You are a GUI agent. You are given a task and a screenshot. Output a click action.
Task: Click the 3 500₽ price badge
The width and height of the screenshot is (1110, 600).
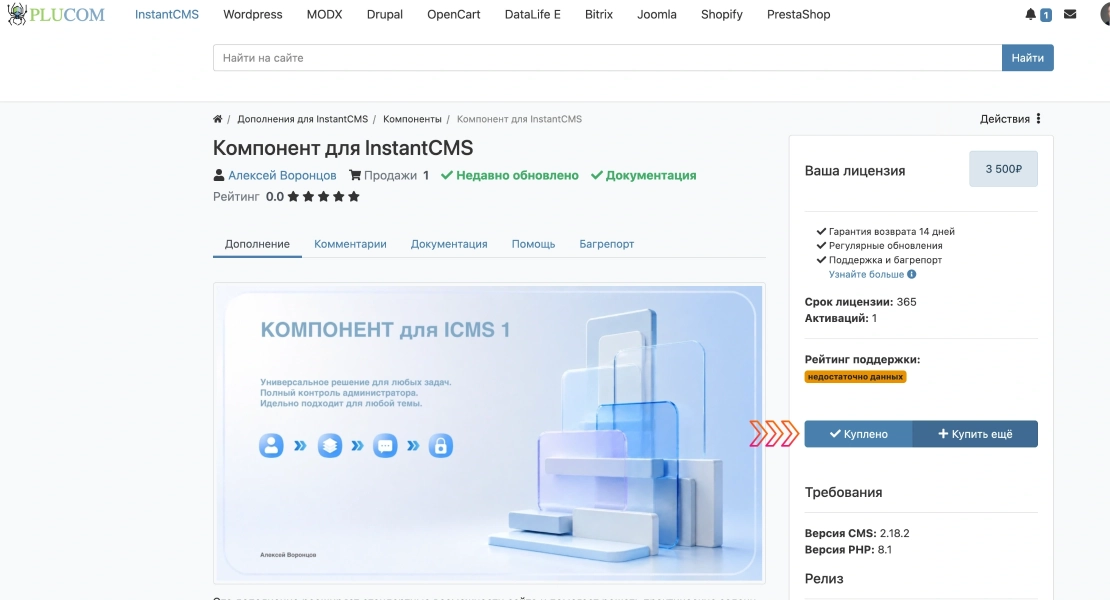1003,169
